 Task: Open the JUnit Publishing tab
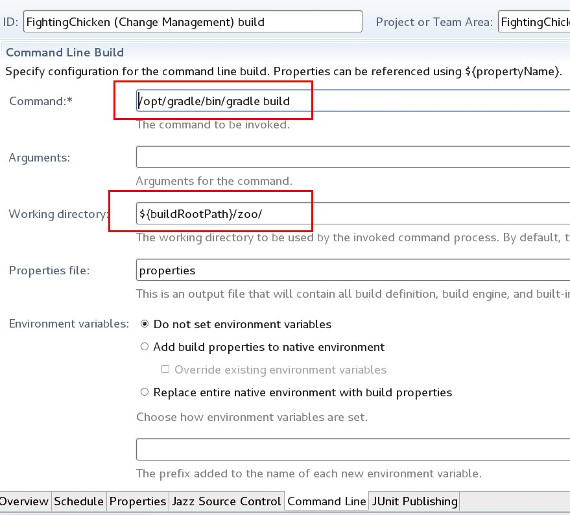tap(414, 501)
